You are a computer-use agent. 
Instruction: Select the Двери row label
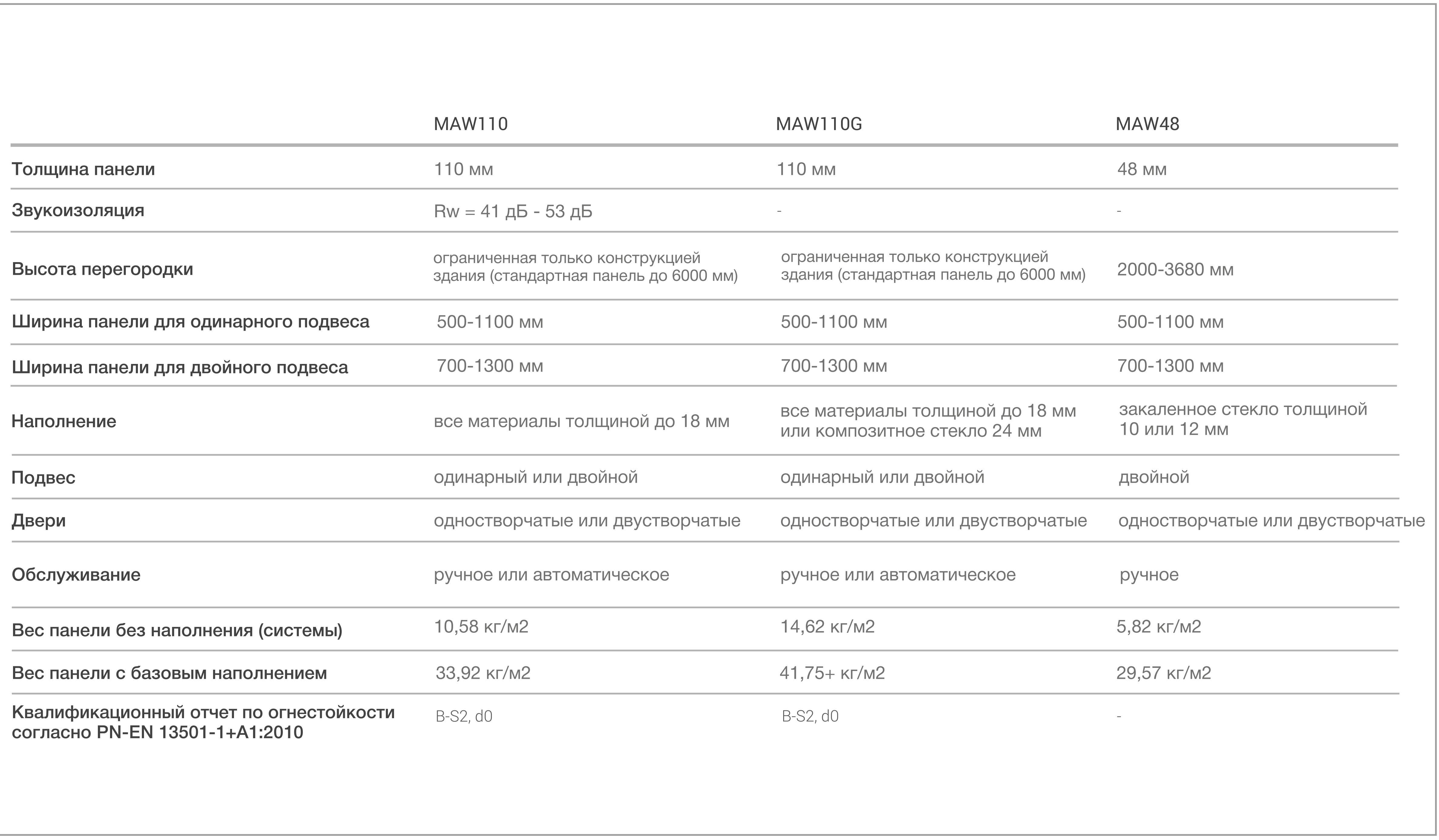click(38, 521)
